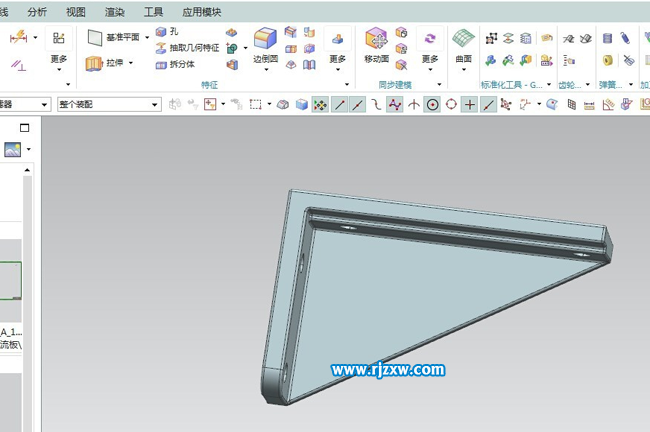Image resolution: width=650 pixels, height=432 pixels.
Task: Open the 分析 menu tab
Action: tap(37, 11)
